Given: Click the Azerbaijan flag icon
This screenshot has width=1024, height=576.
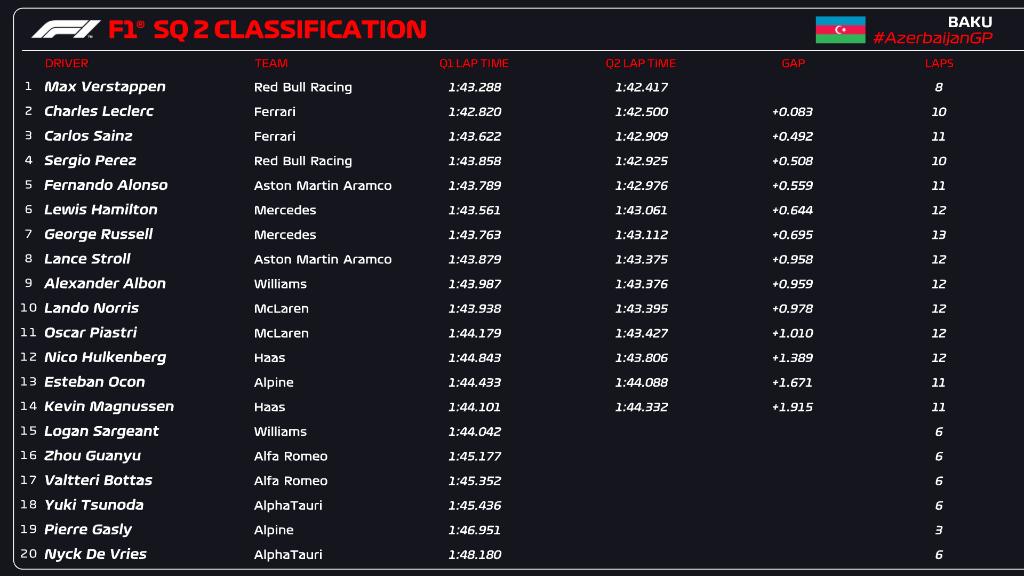Looking at the screenshot, I should [x=840, y=30].
